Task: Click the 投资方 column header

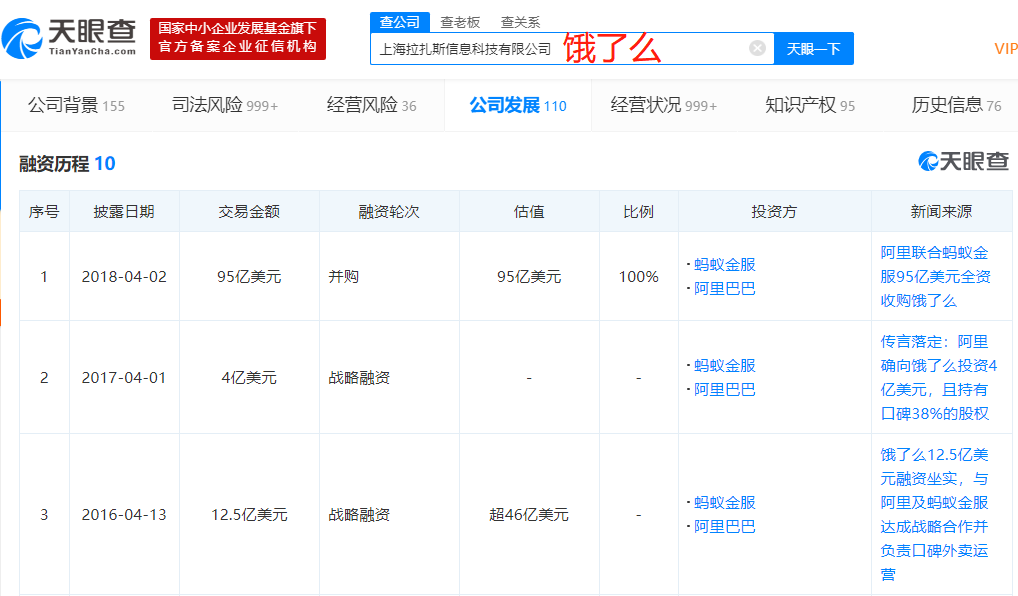Action: coord(774,212)
